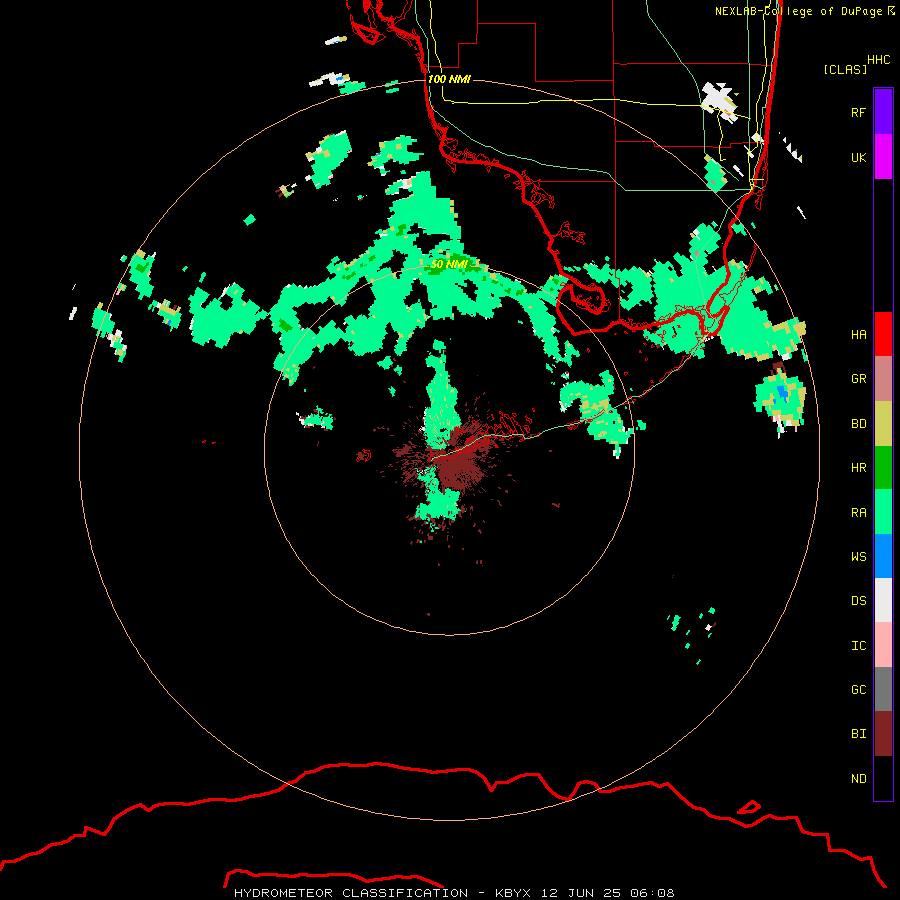
Task: Click the HA legend label
Action: click(x=858, y=334)
